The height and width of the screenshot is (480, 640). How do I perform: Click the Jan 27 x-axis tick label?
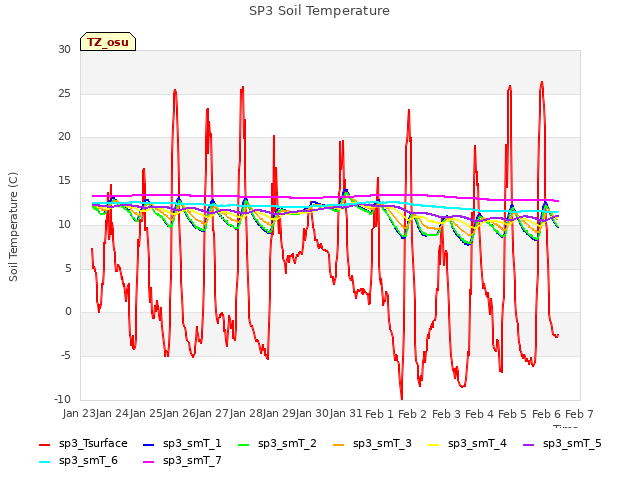(212, 413)
